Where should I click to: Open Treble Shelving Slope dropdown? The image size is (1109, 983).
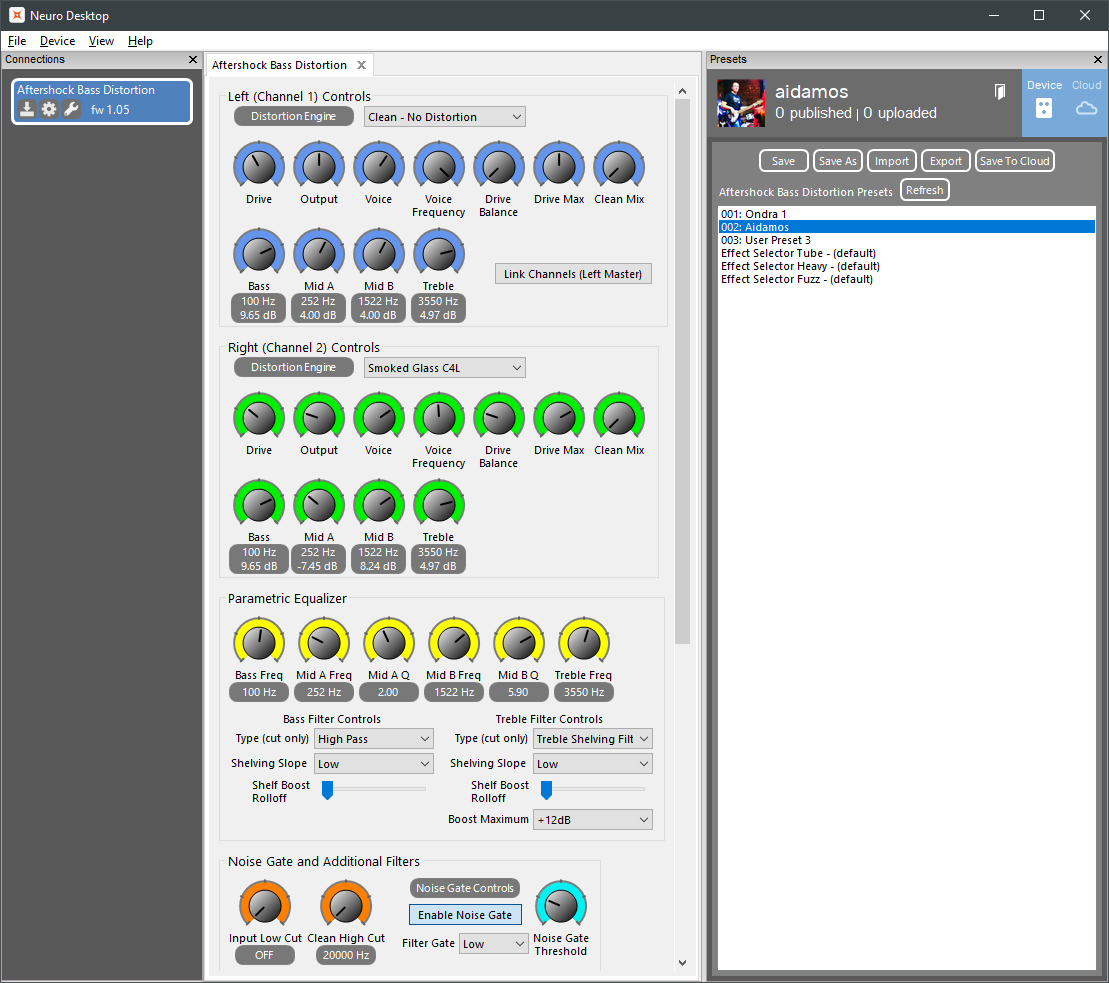click(593, 764)
